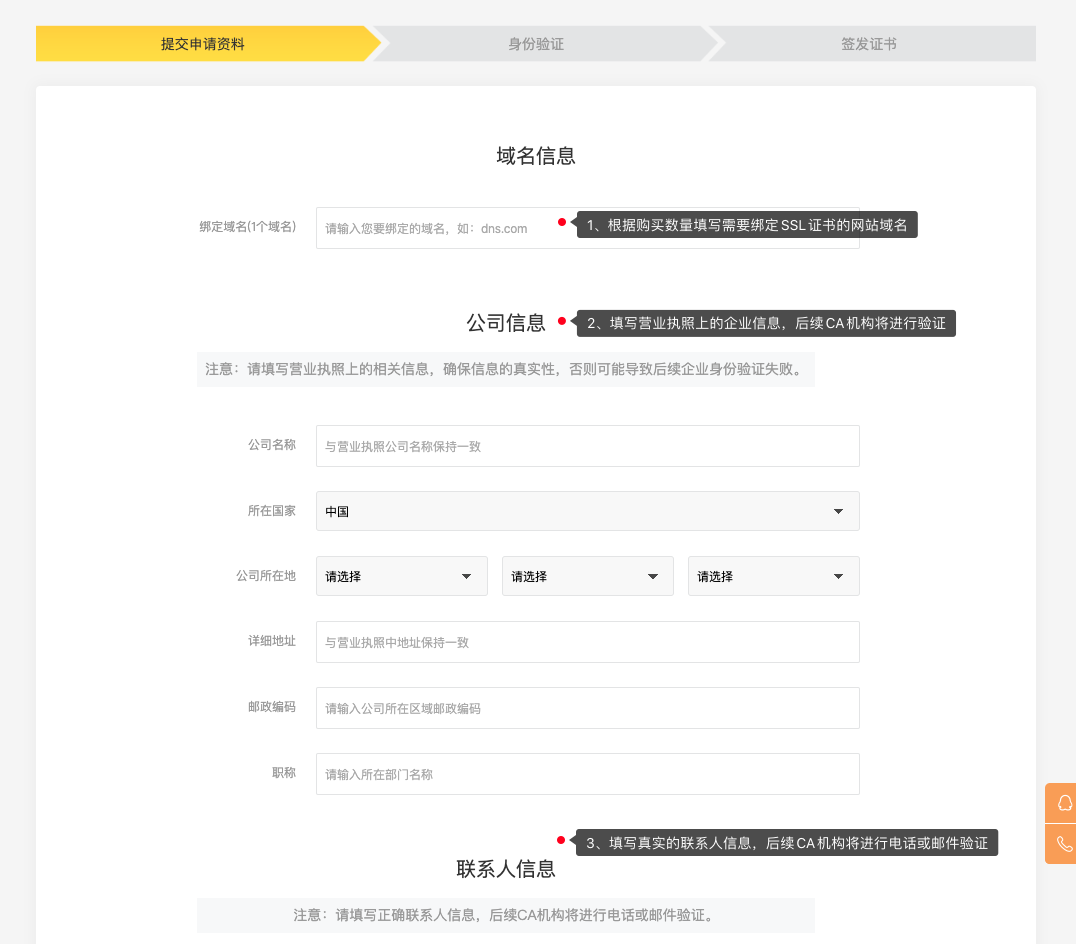
Task: Select the 提交申请资料 step tab
Action: 203,44
